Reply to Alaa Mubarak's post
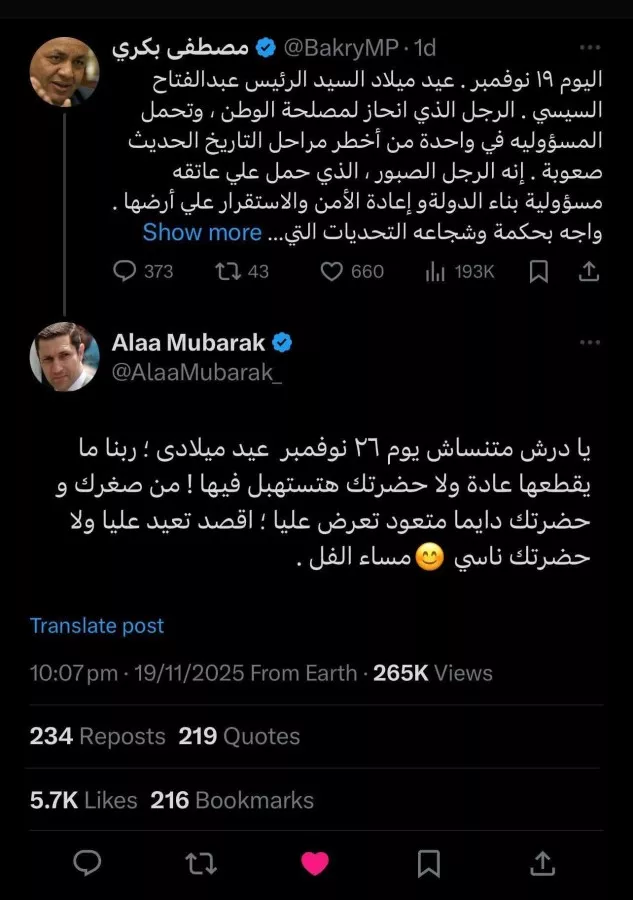The image size is (633, 900). [x=86, y=862]
